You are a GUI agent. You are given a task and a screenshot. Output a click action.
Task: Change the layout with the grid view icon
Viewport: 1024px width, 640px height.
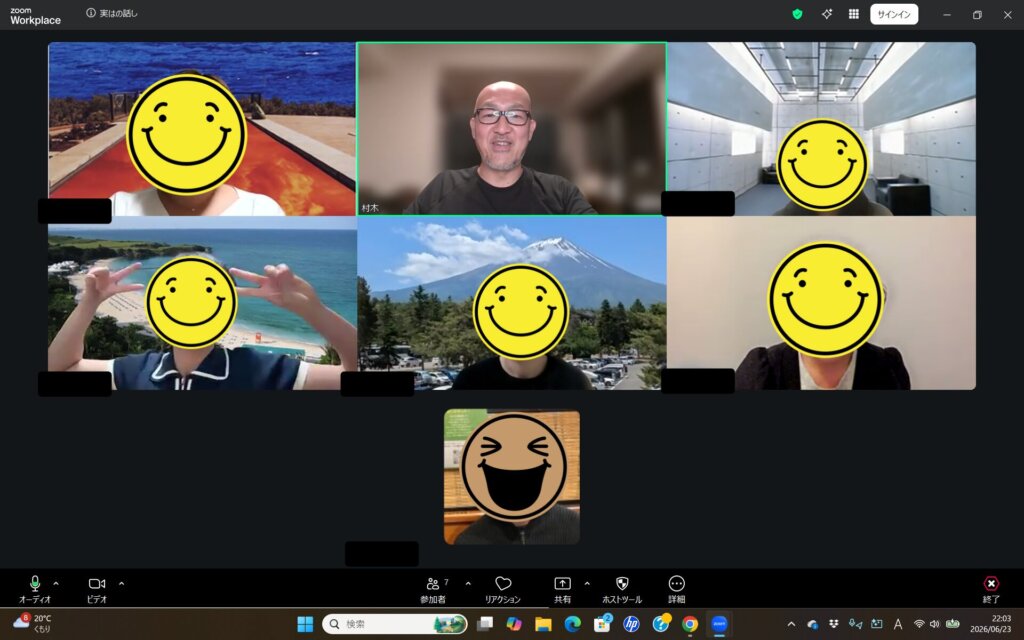coord(854,14)
